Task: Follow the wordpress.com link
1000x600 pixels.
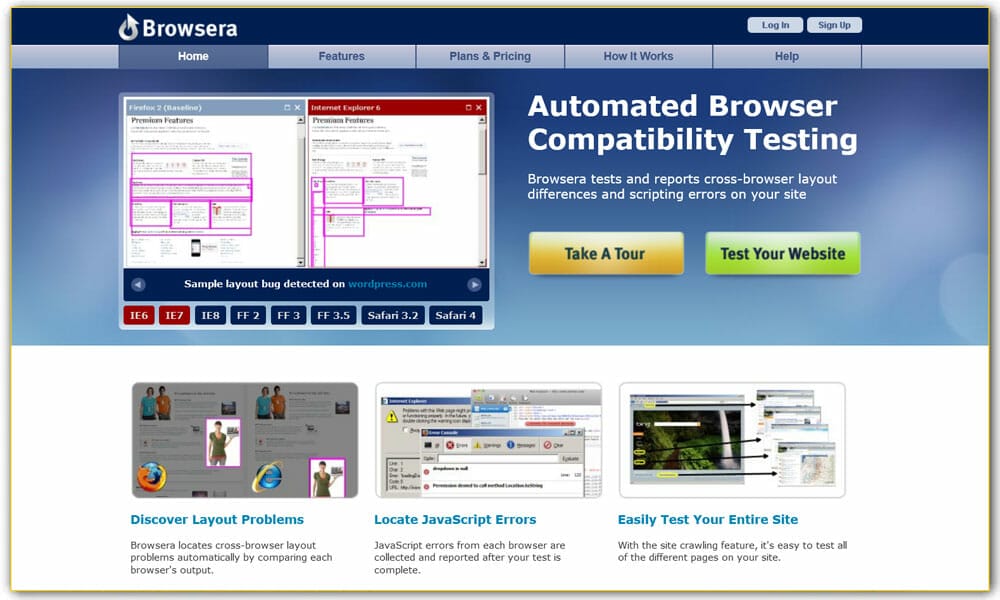Action: 387,284
